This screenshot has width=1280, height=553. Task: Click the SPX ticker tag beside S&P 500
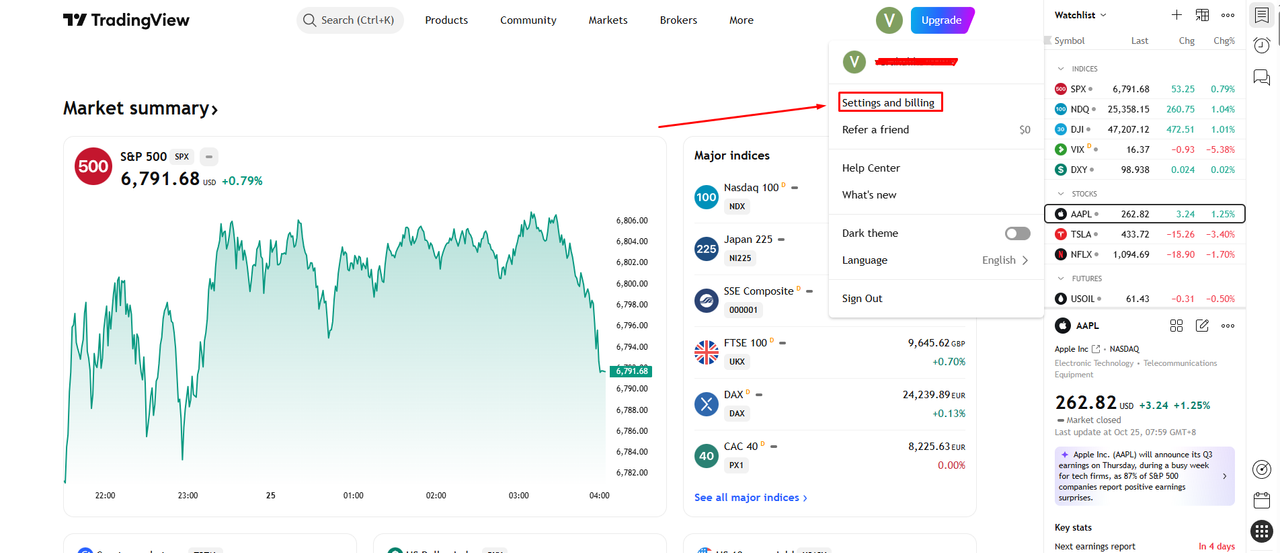pos(181,157)
